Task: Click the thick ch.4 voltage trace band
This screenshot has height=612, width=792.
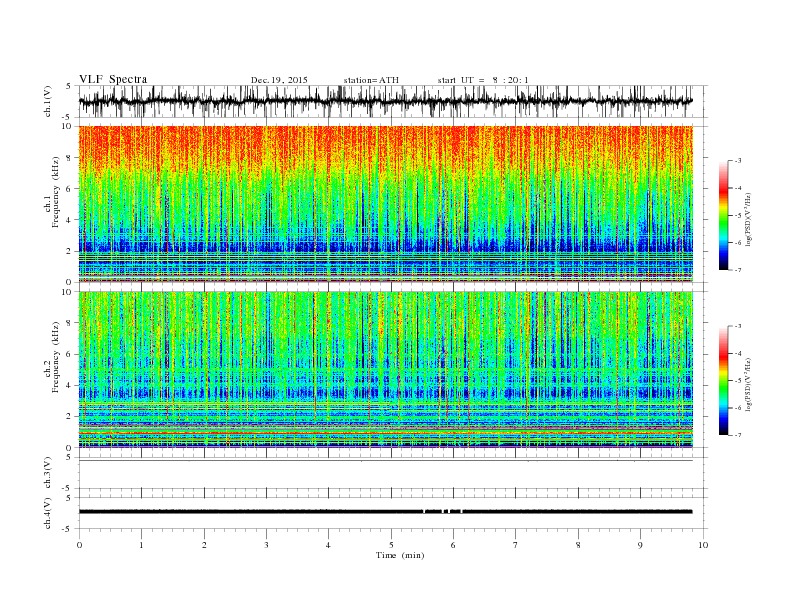Action: tap(385, 512)
